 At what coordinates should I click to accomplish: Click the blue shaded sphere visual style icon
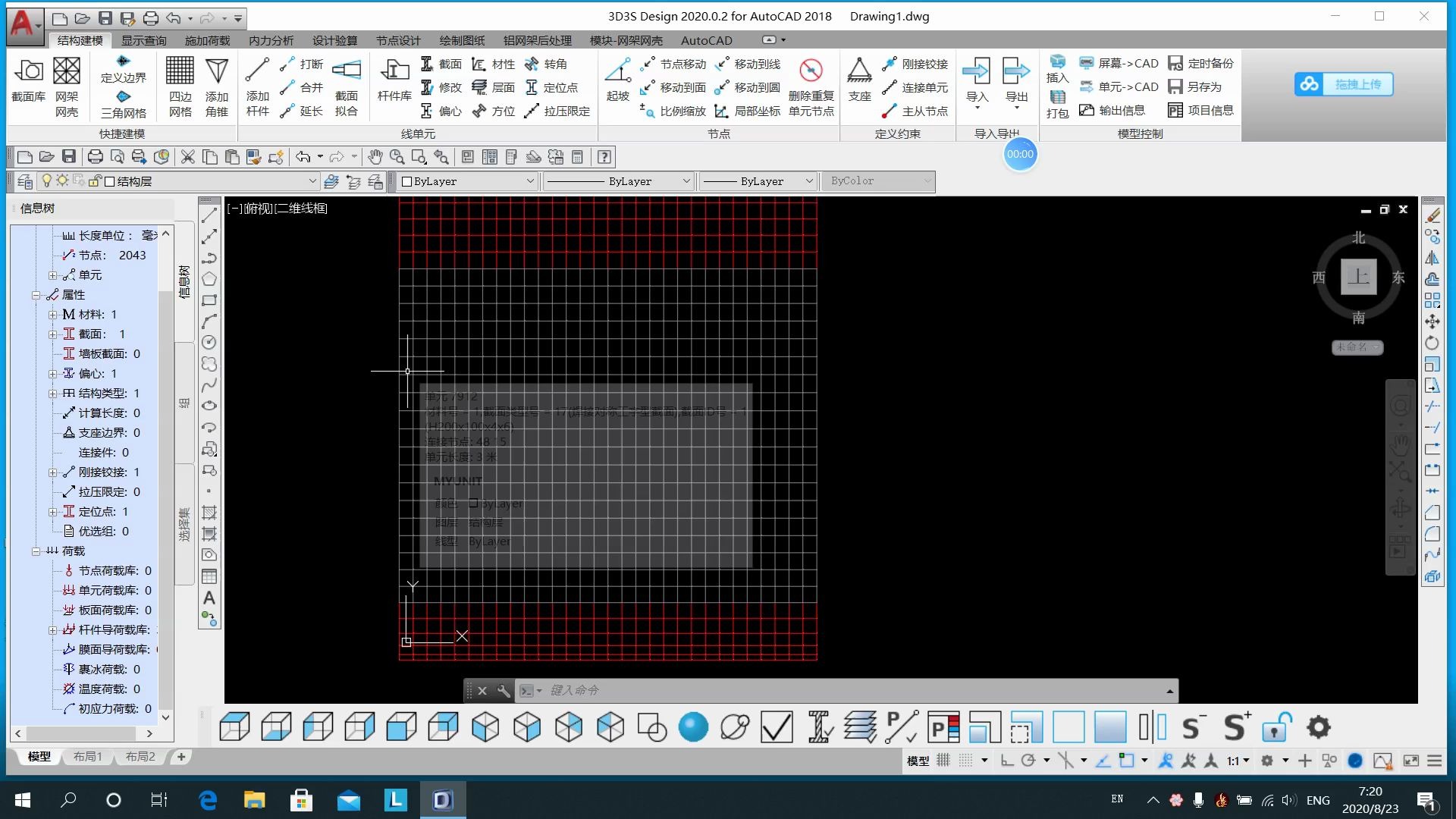(692, 727)
